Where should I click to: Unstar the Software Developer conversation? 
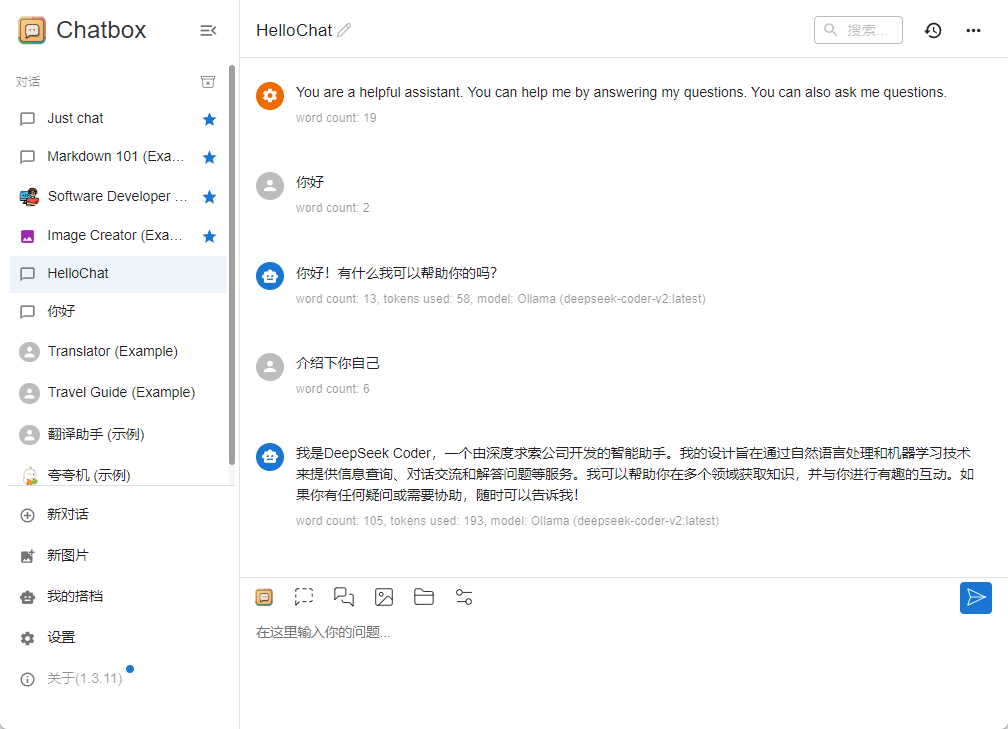[209, 197]
